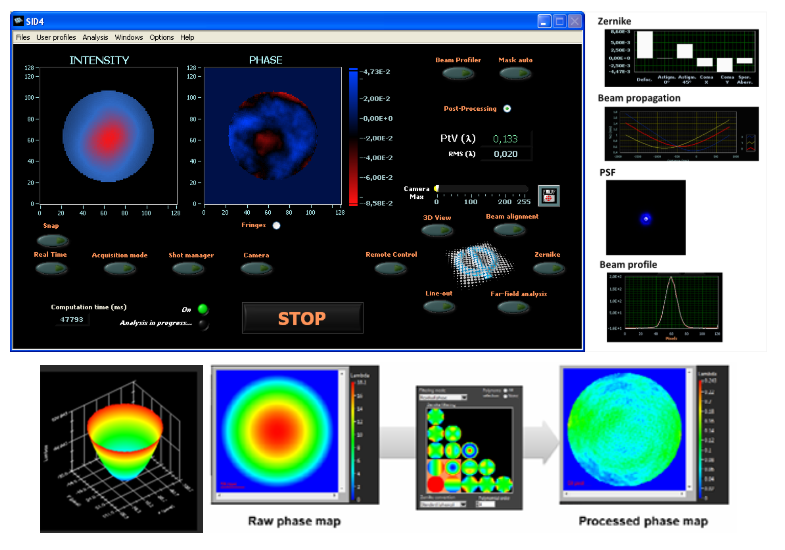Expand the Filtering mode dropdown

tap(443, 397)
